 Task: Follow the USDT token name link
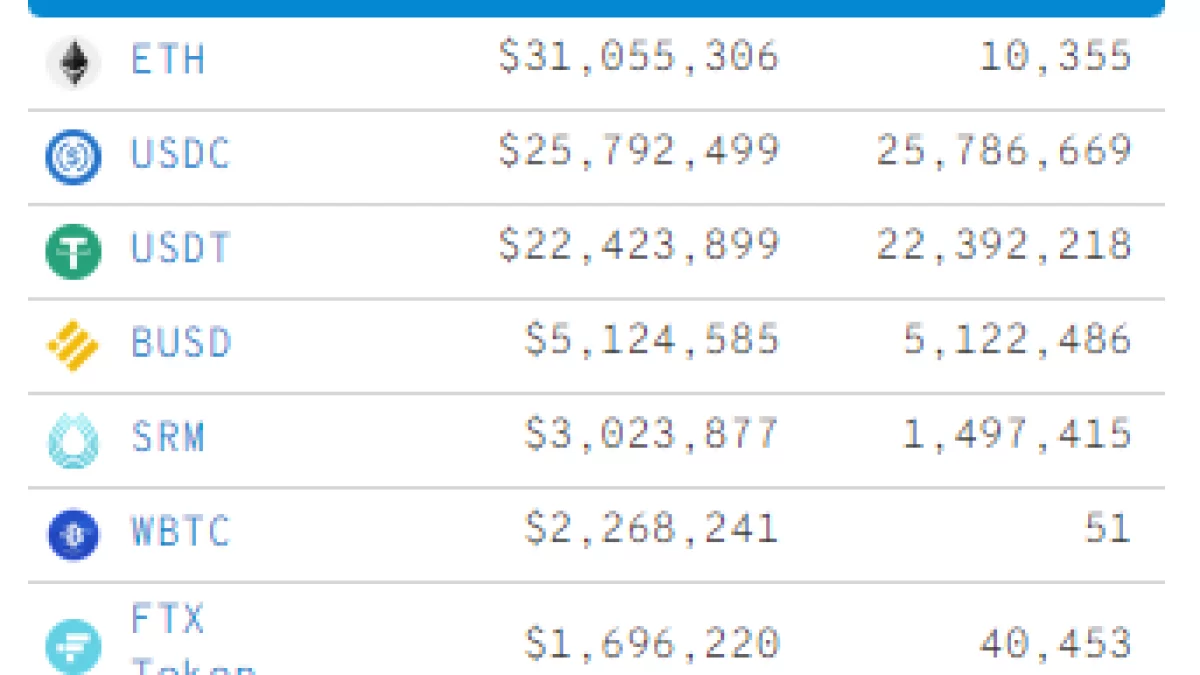click(180, 248)
